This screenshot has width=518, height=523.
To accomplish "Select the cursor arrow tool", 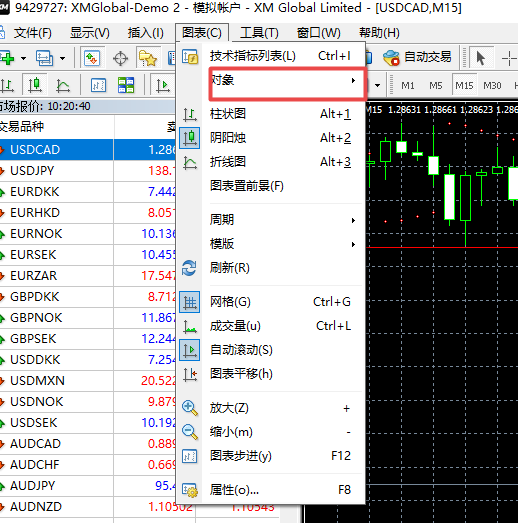I will tap(480, 58).
